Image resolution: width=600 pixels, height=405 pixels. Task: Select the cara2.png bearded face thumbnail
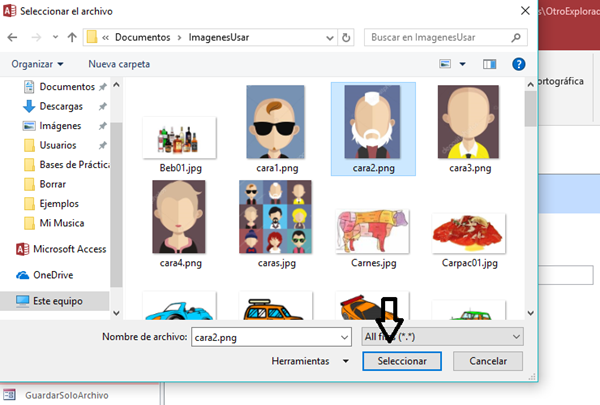click(372, 122)
